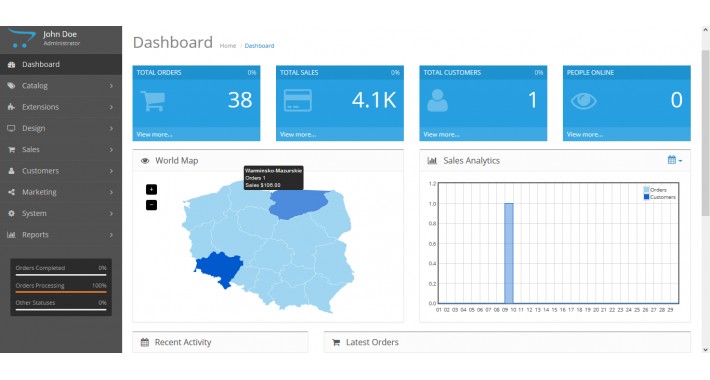Click the Customers legend color swatch

click(x=646, y=197)
